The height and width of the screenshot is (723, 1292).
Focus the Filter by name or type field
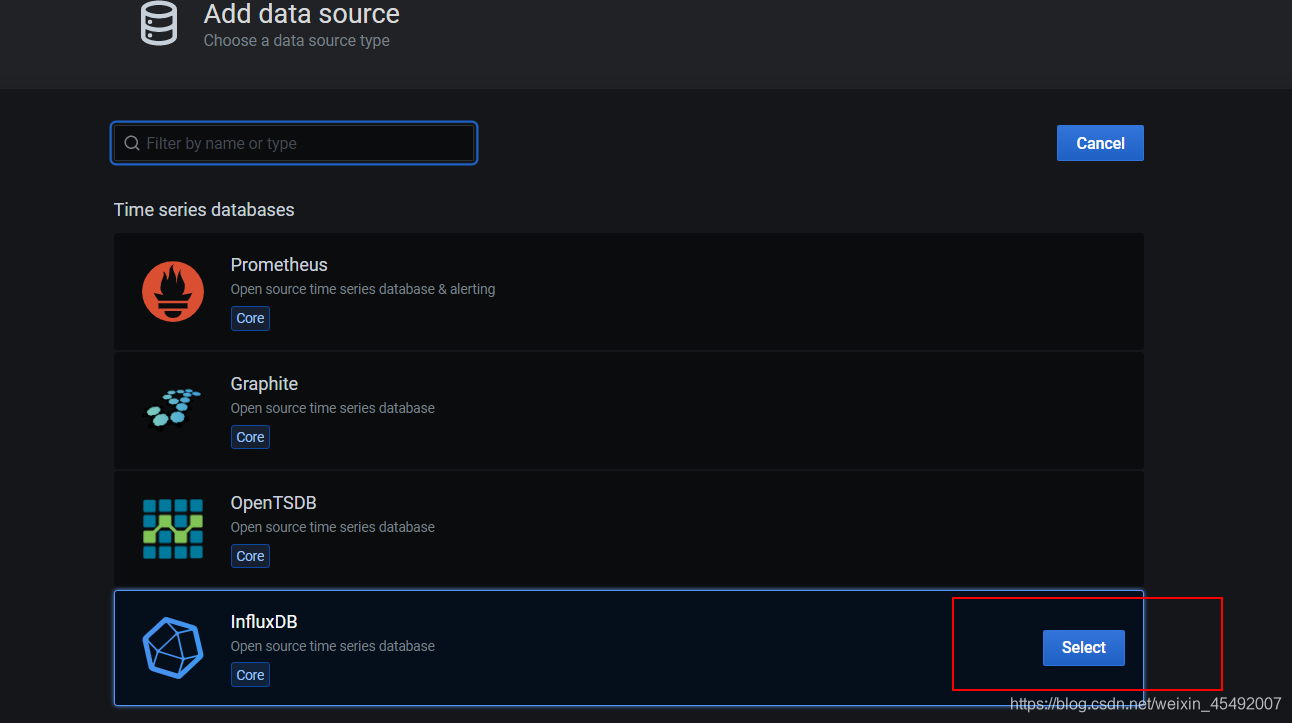[x=294, y=143]
